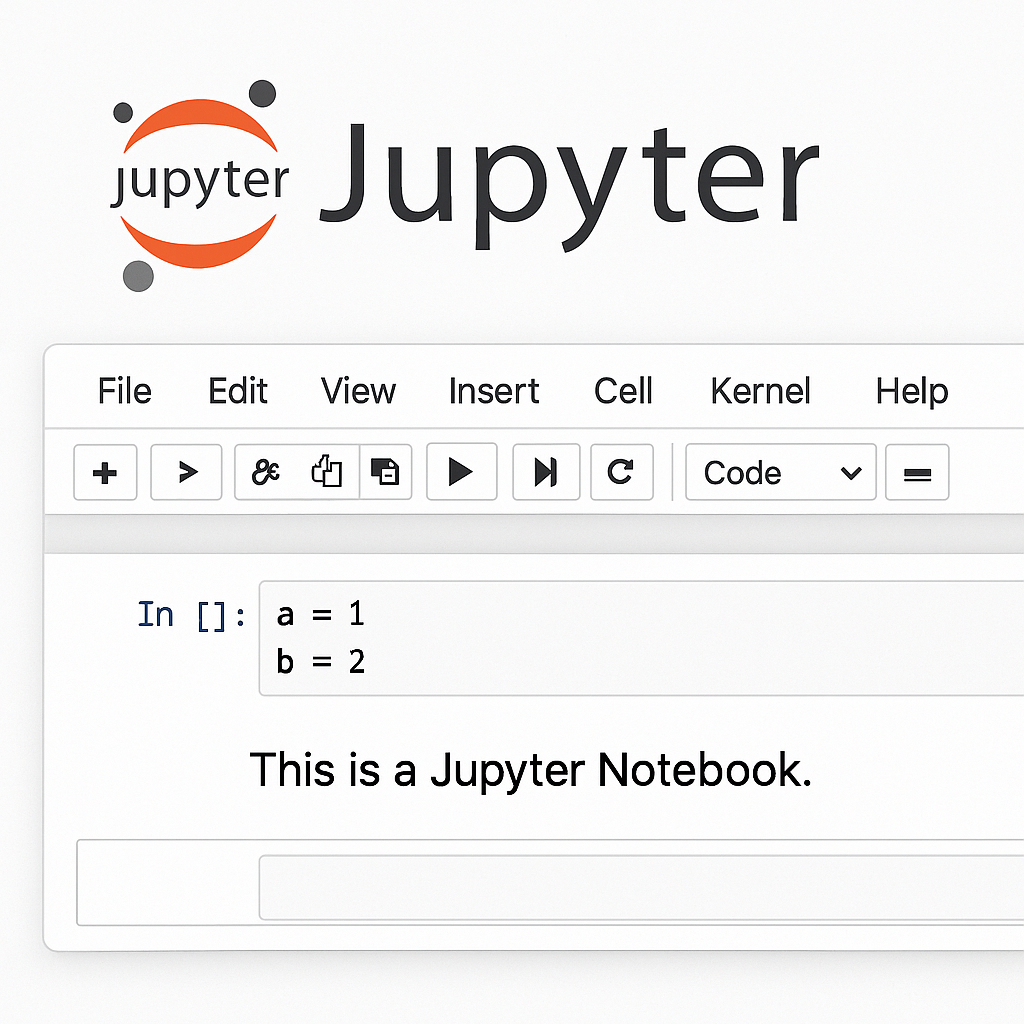Viewport: 1024px width, 1024px height.
Task: Expand the Insert menu
Action: (x=493, y=391)
